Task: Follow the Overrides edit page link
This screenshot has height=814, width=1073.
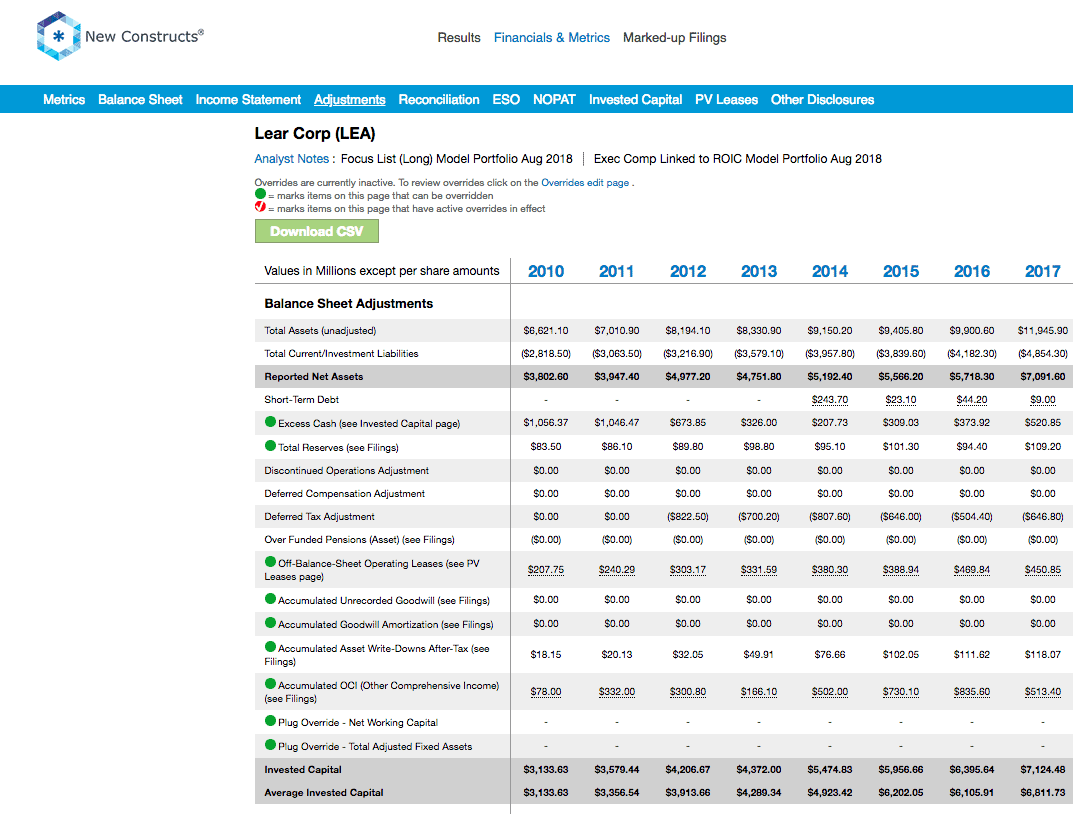Action: coord(585,183)
